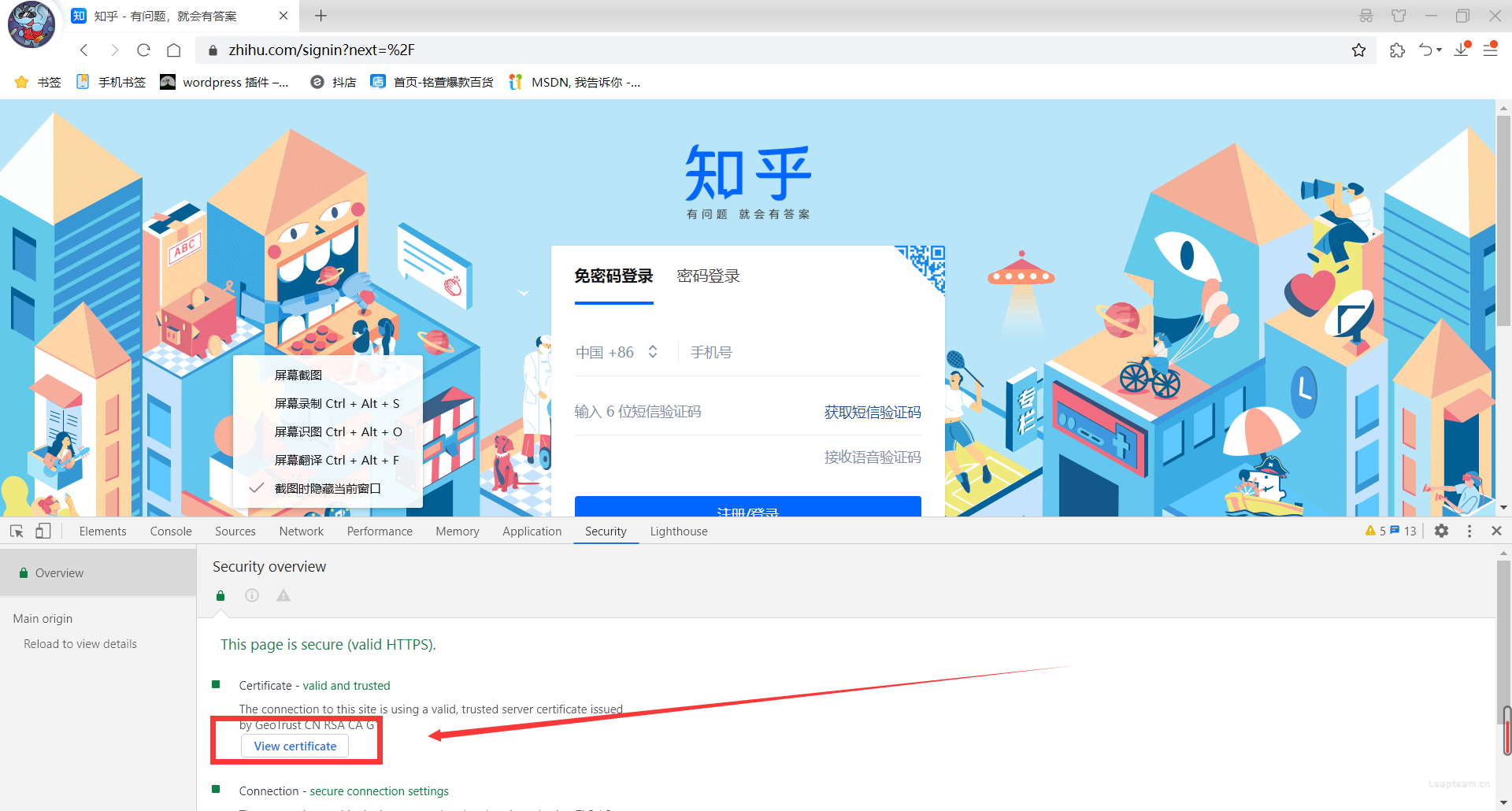This screenshot has width=1512, height=811.
Task: Open the wordpress 插件 bookmark
Action: [x=224, y=82]
